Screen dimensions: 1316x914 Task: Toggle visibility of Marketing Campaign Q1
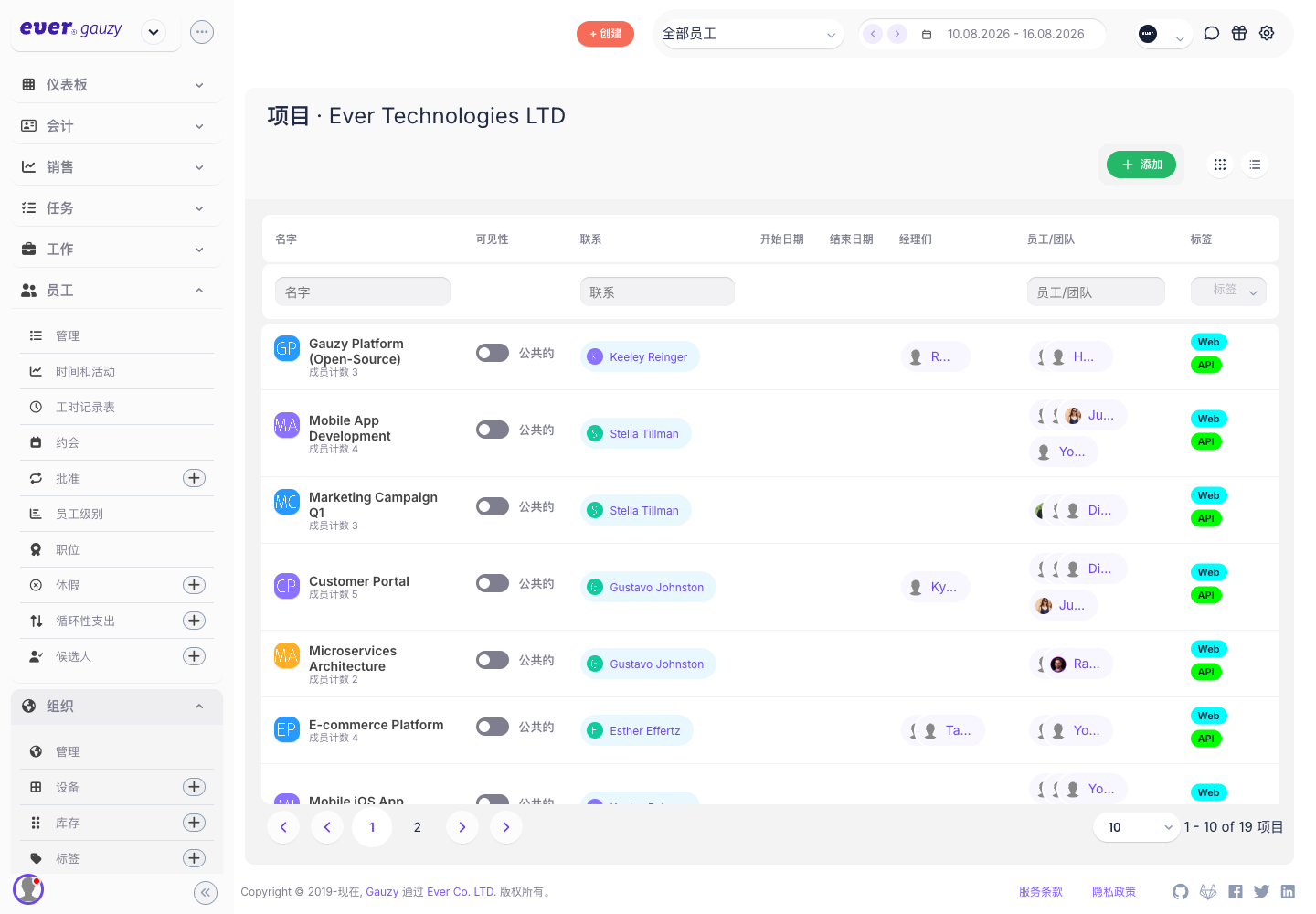click(493, 506)
